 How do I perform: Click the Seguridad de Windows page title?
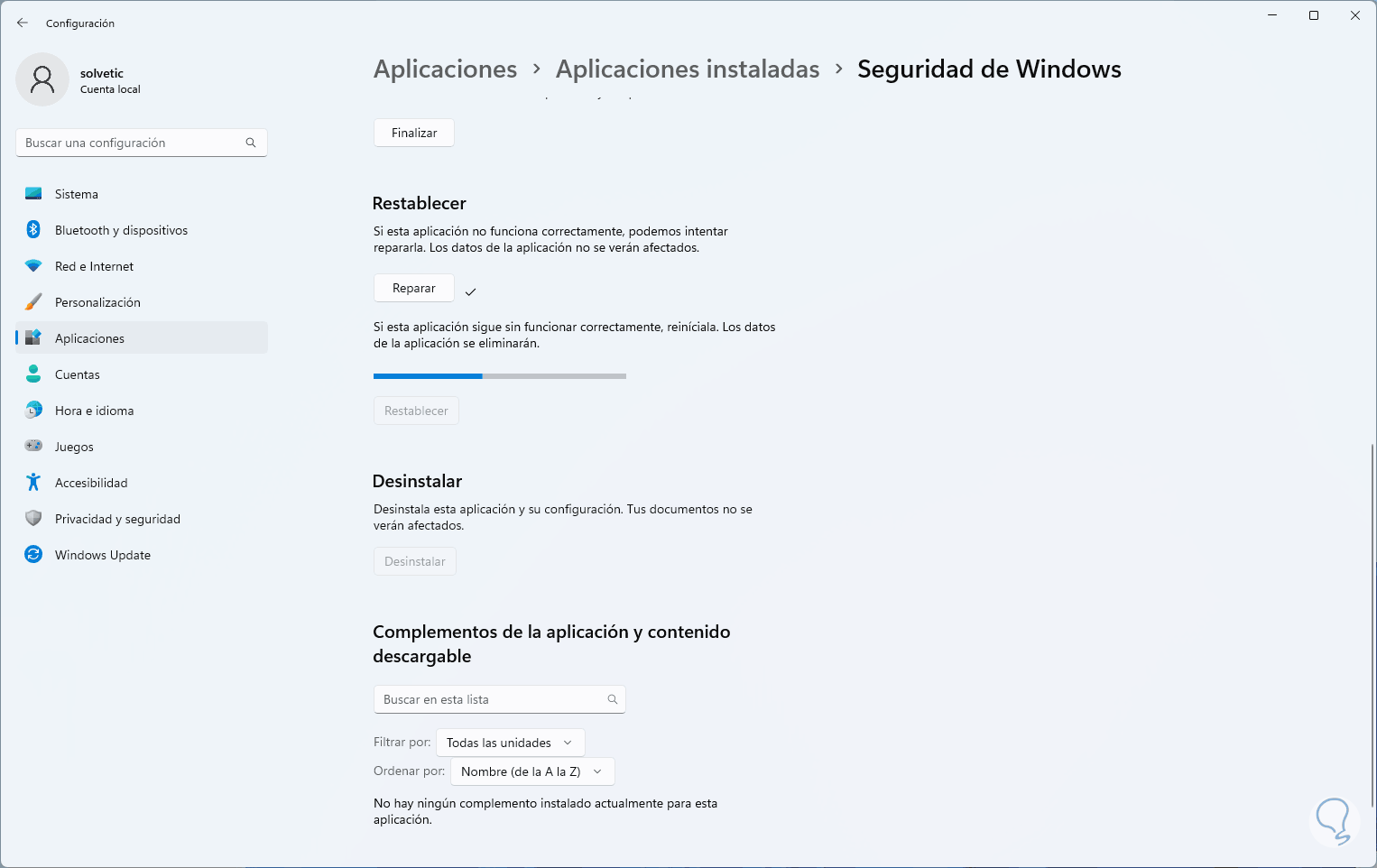pyautogui.click(x=989, y=69)
